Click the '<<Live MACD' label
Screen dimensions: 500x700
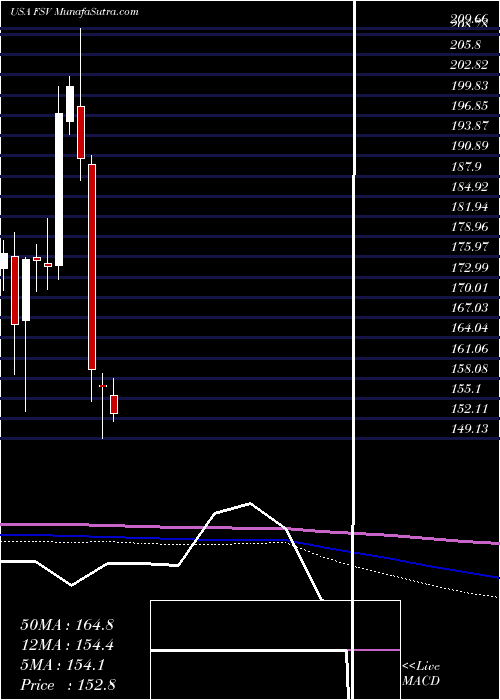[421, 674]
